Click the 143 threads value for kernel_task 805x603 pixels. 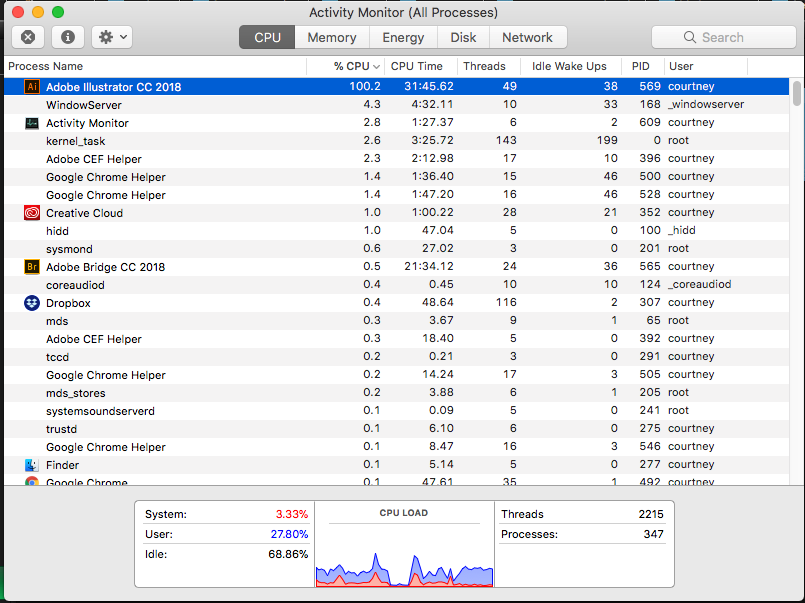coord(506,140)
